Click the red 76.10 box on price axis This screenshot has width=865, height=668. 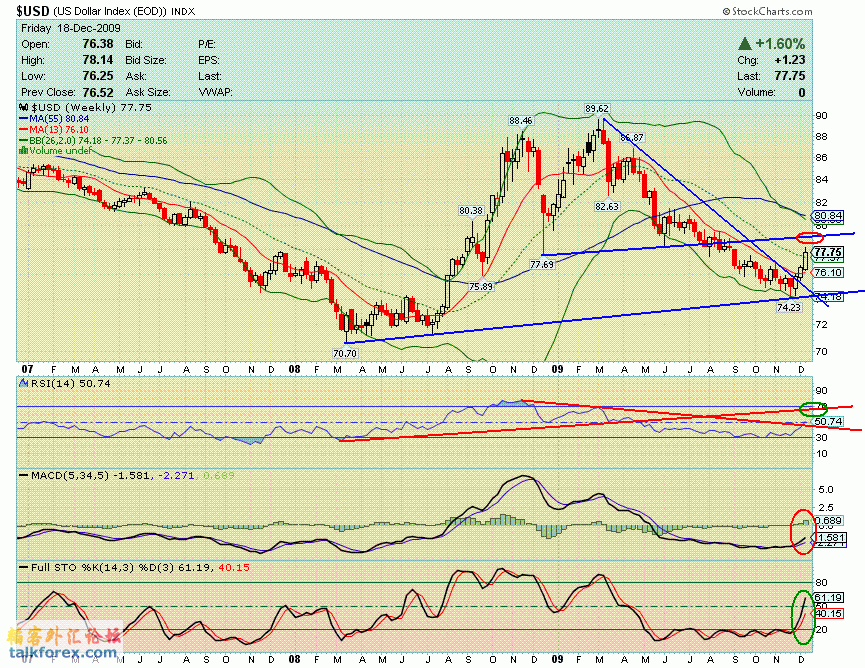point(827,272)
